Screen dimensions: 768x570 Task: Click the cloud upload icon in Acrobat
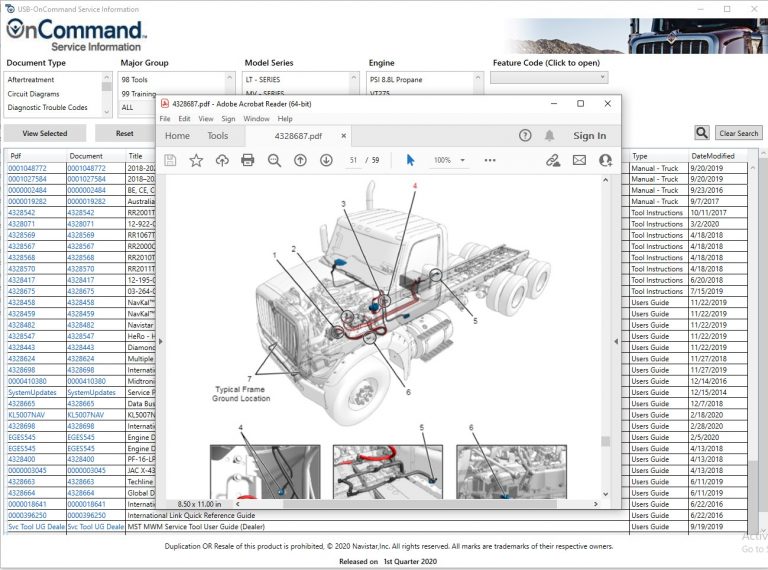(x=222, y=160)
